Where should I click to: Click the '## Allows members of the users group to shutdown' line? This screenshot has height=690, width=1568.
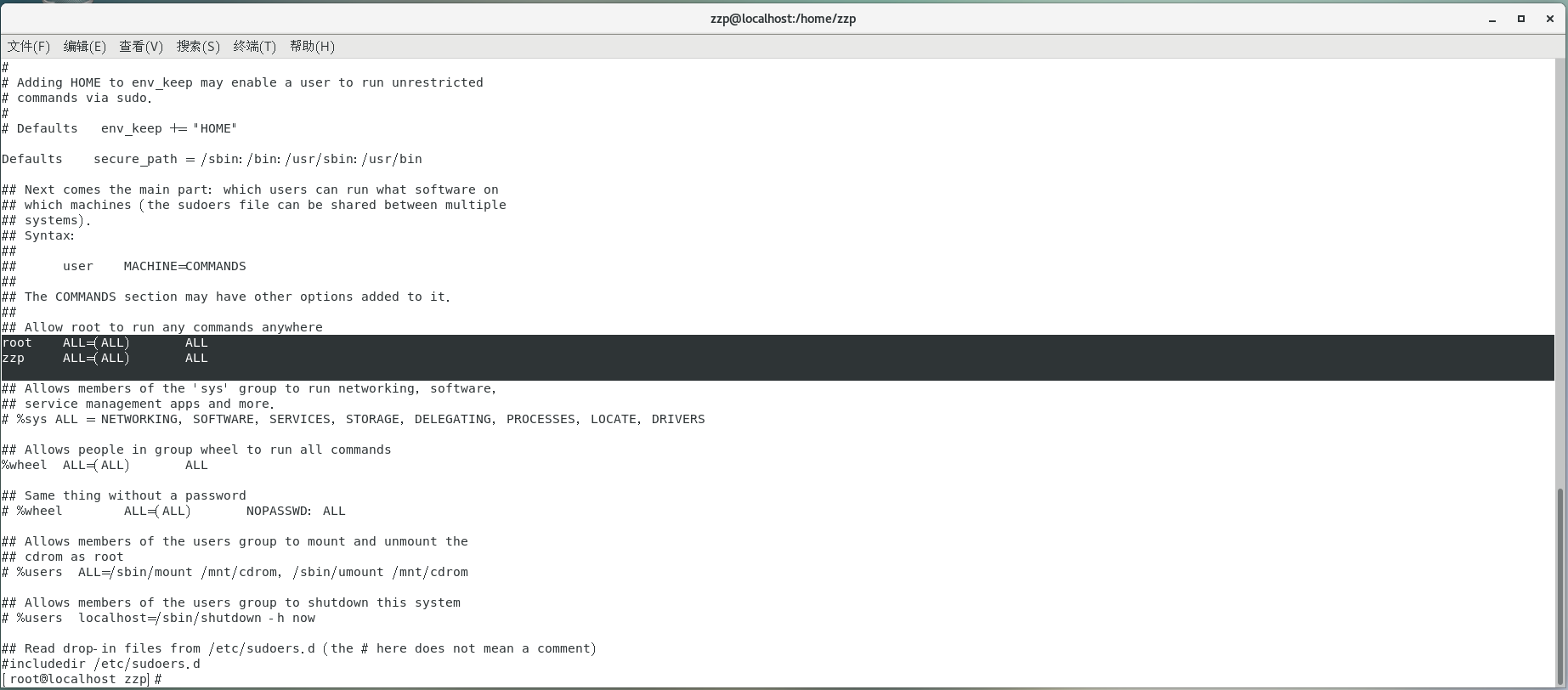point(231,602)
